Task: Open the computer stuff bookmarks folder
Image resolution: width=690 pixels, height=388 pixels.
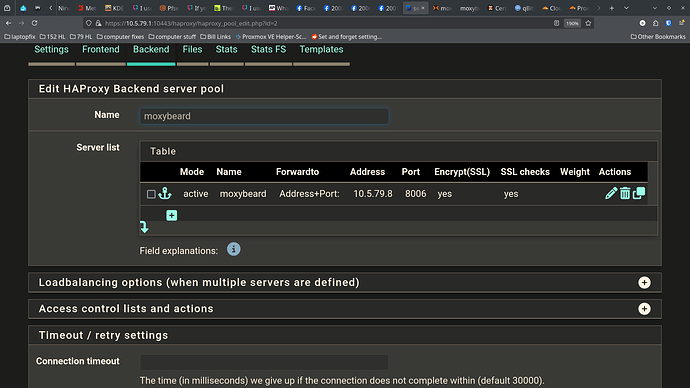Action: click(172, 37)
